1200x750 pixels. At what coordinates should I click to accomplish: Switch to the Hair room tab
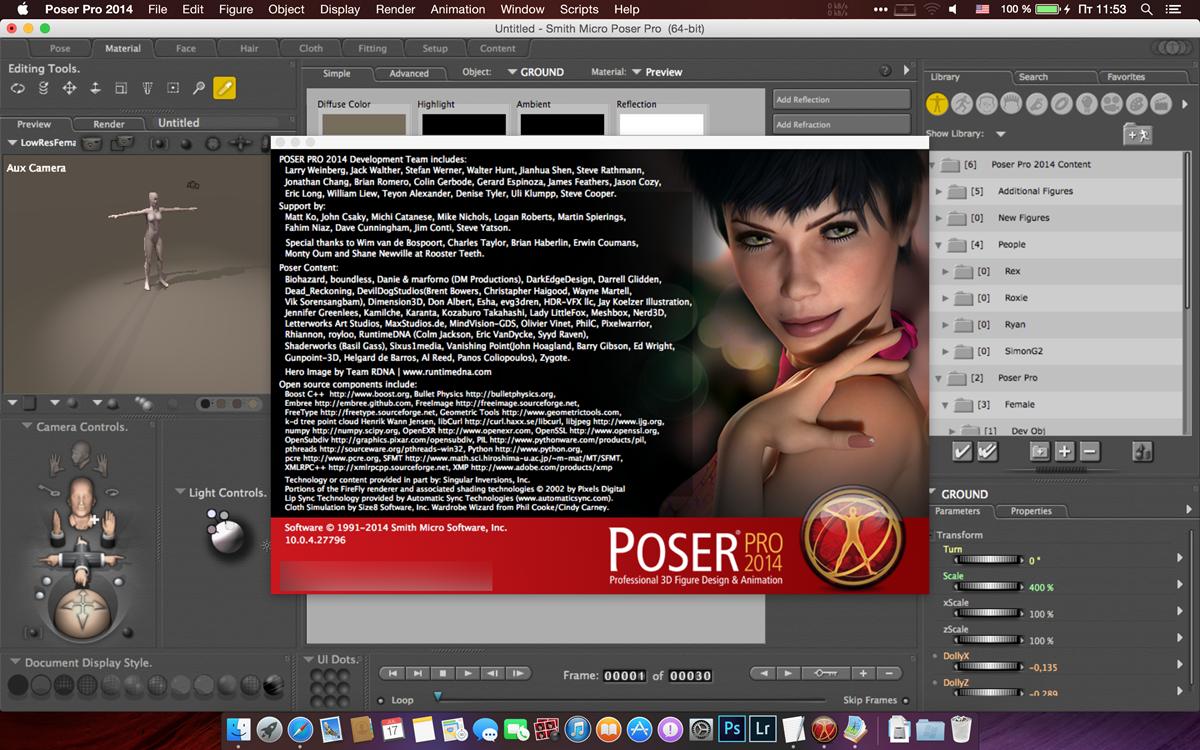pos(249,48)
